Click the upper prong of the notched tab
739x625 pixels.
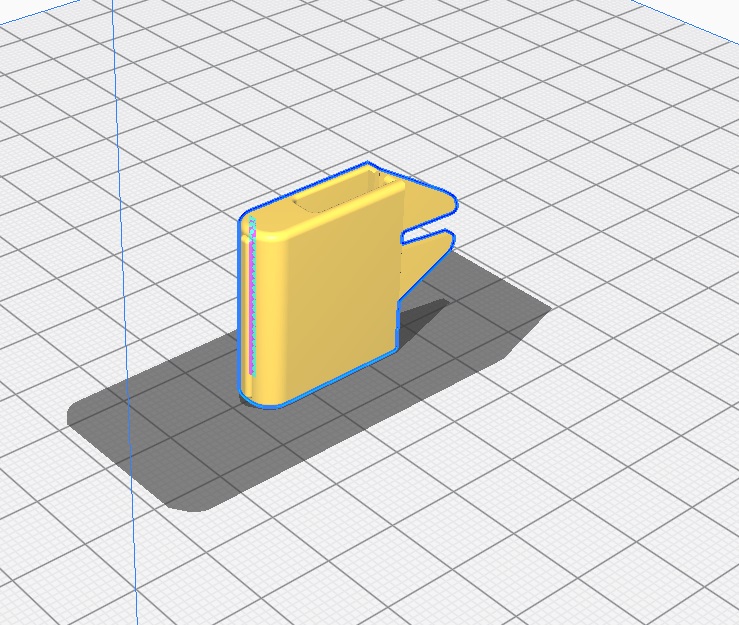pos(432,203)
